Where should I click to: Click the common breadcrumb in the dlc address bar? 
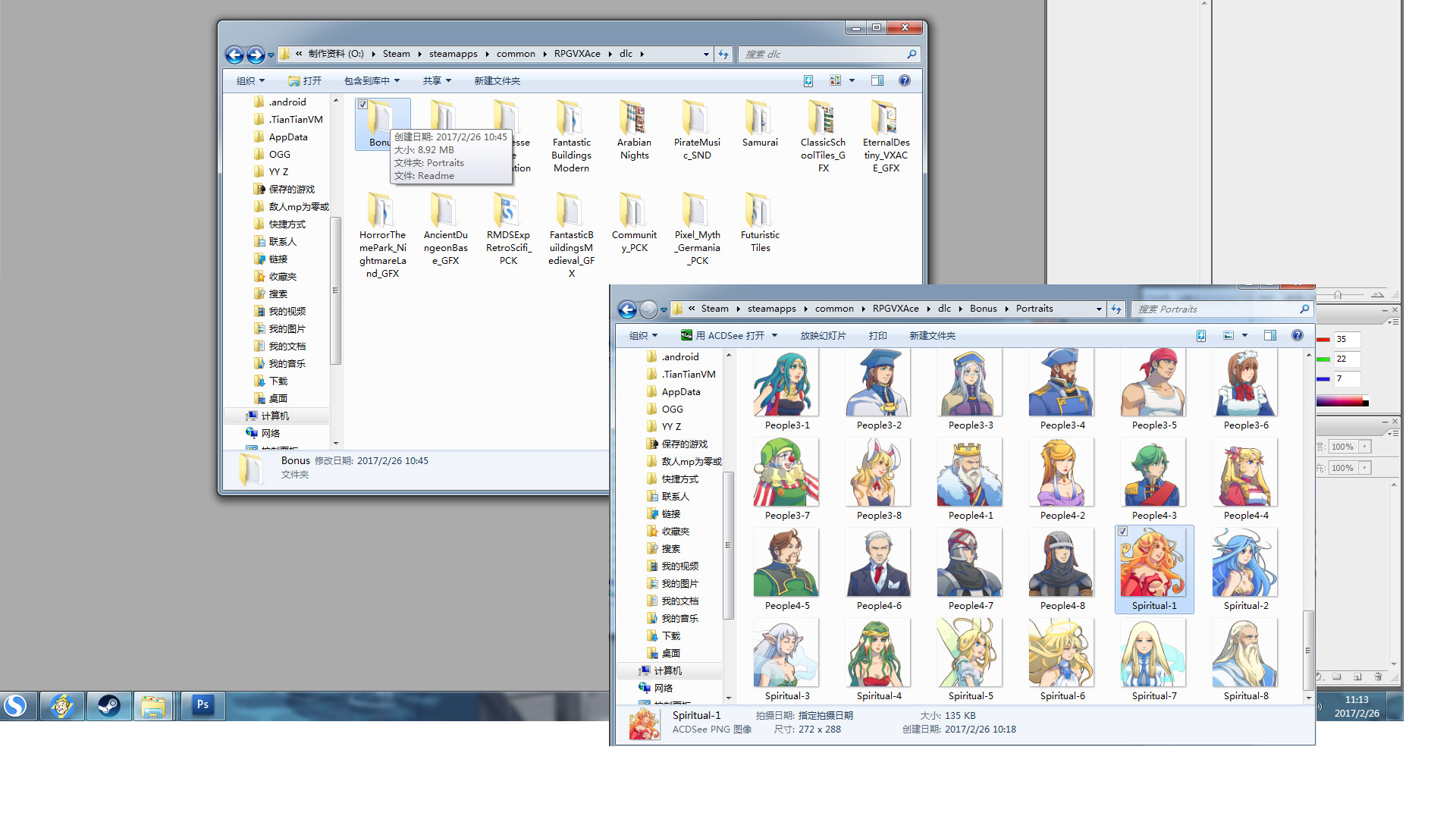[x=516, y=54]
